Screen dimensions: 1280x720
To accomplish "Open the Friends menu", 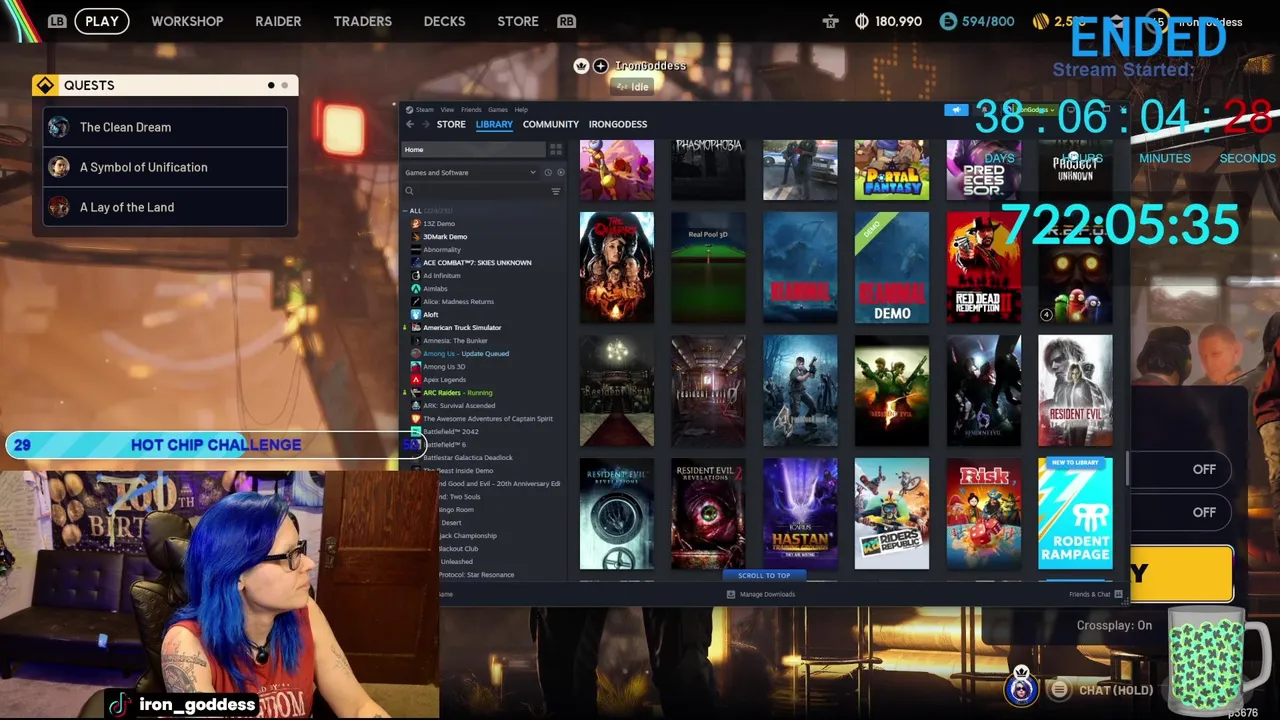I will coord(471,109).
